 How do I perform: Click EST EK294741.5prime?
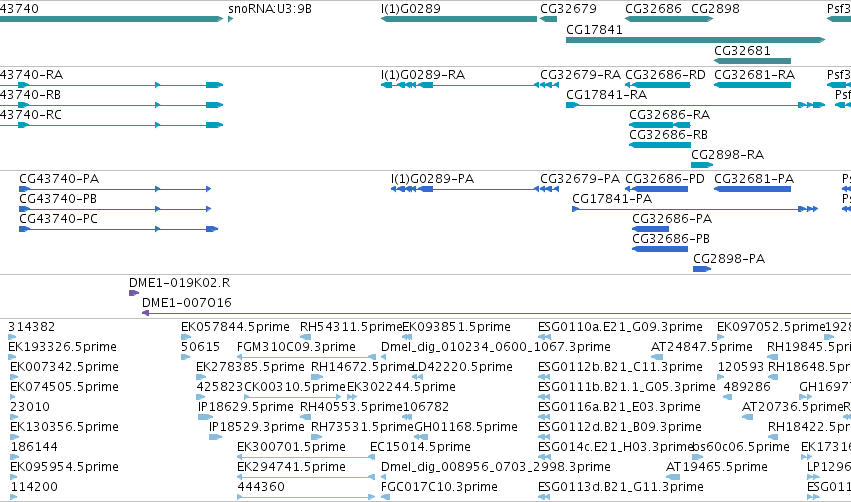(x=307, y=478)
